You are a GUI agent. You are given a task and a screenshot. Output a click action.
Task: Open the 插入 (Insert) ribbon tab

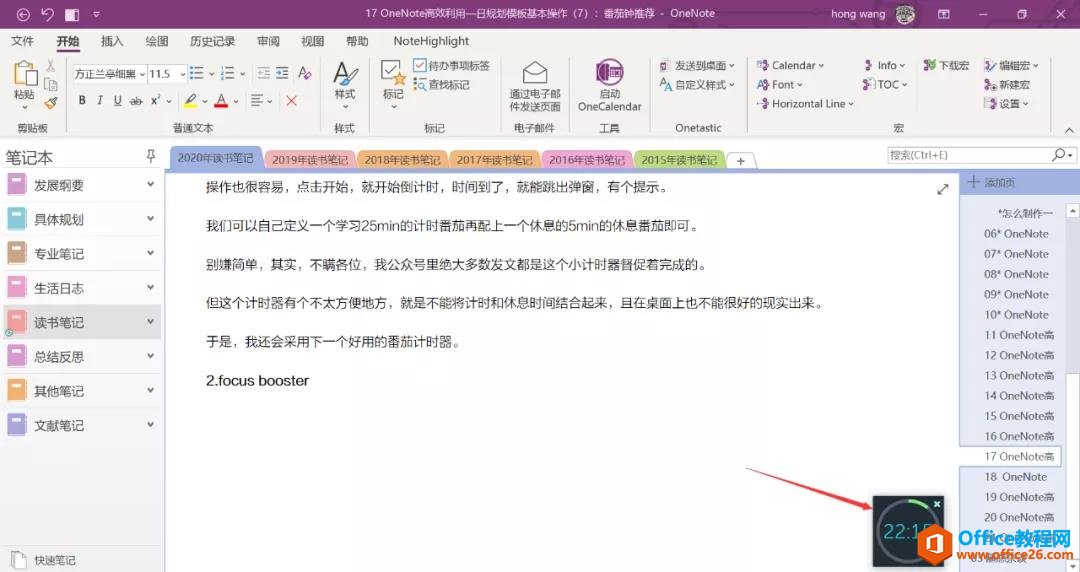[x=112, y=41]
